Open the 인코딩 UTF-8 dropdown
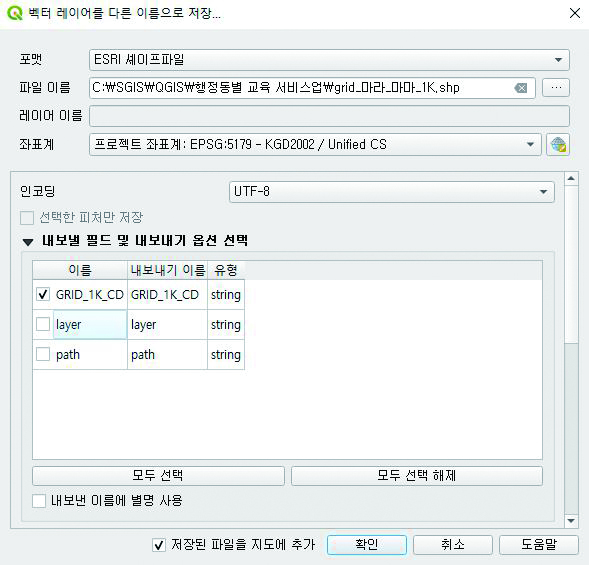The width and height of the screenshot is (589, 565). (392, 192)
